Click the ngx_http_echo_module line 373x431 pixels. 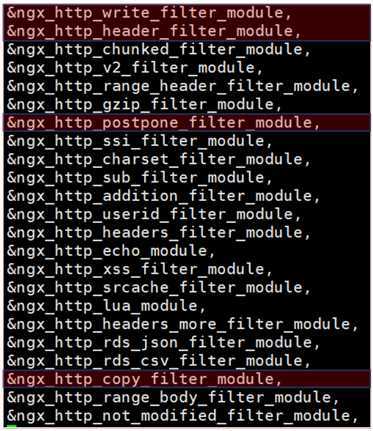111,251
